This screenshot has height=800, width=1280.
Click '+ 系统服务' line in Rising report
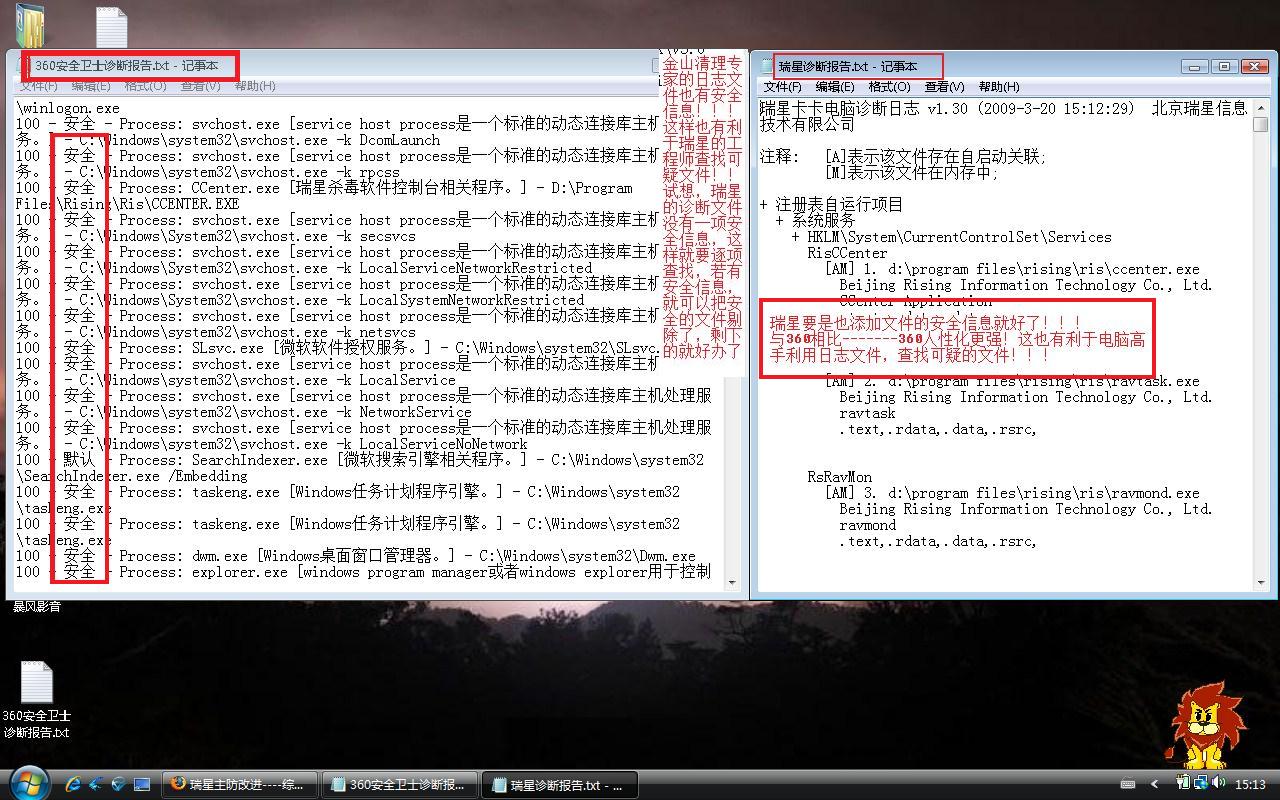(816, 220)
